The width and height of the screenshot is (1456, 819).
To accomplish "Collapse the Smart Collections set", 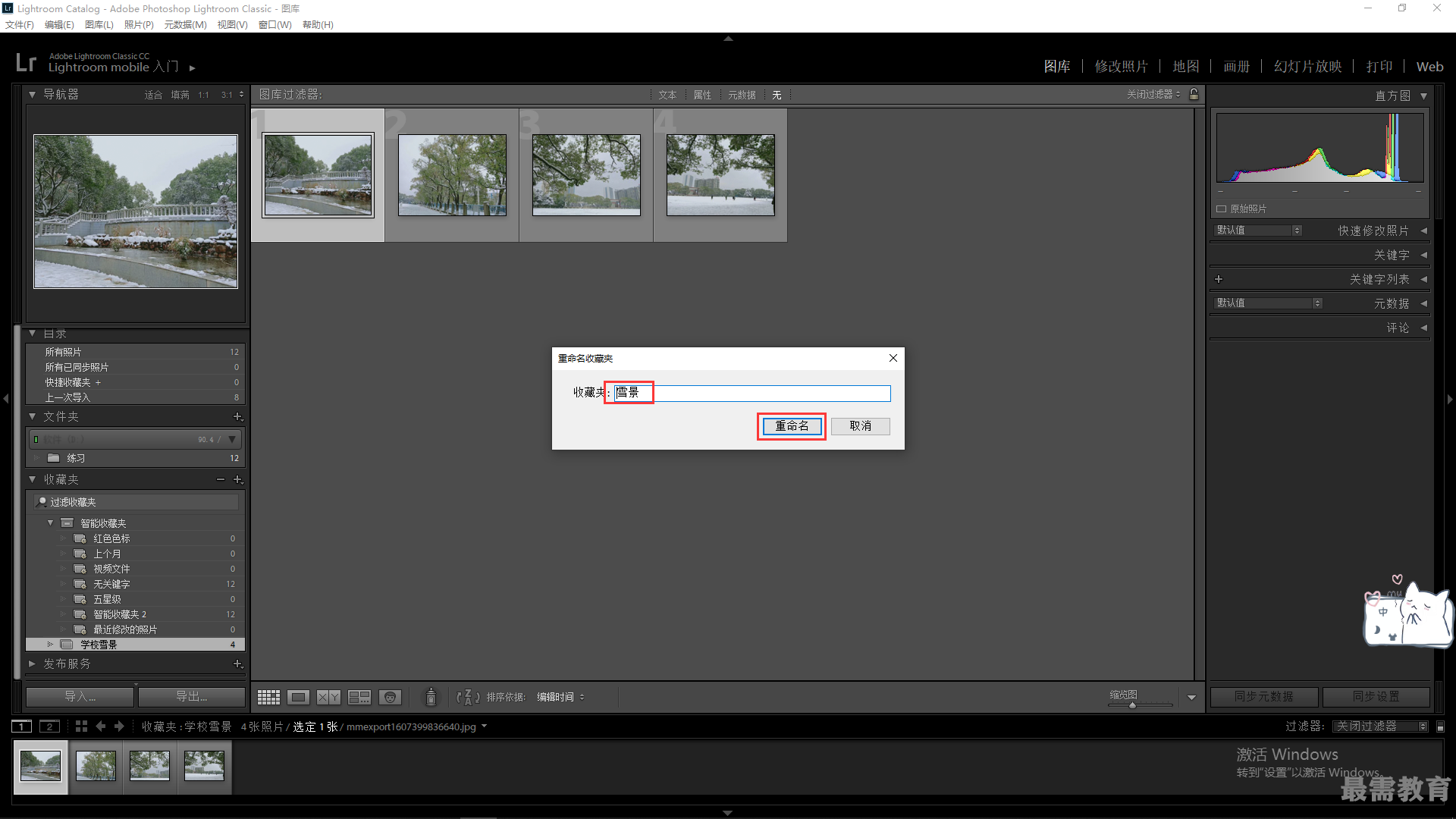I will click(51, 523).
